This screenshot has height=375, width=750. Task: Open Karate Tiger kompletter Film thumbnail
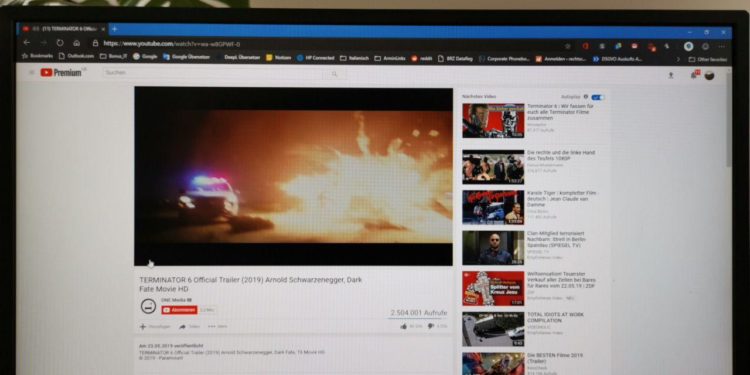pos(493,207)
